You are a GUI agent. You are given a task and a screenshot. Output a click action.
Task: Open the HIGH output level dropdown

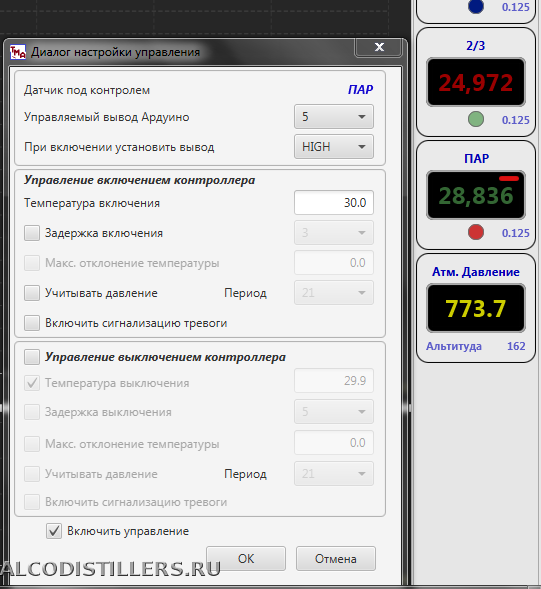point(334,146)
